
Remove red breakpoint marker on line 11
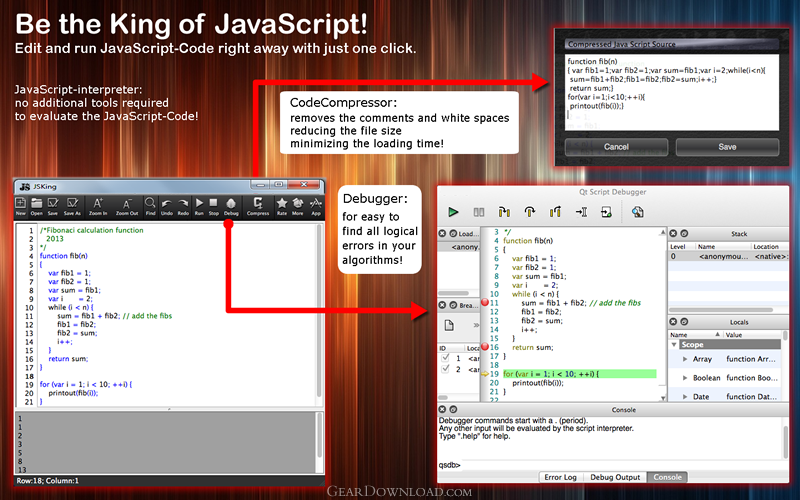tap(485, 302)
